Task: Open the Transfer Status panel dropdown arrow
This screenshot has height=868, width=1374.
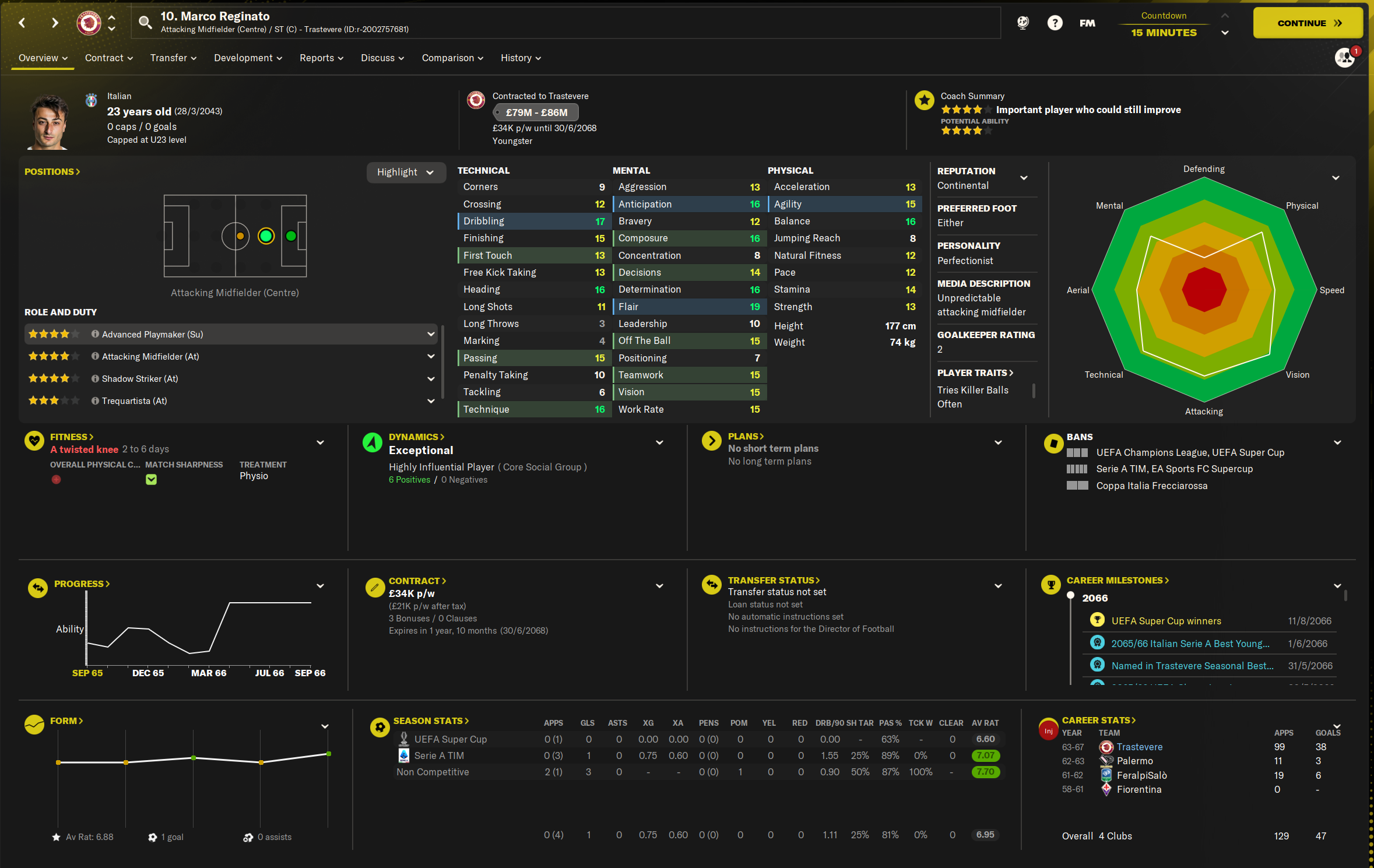Action: pyautogui.click(x=998, y=586)
